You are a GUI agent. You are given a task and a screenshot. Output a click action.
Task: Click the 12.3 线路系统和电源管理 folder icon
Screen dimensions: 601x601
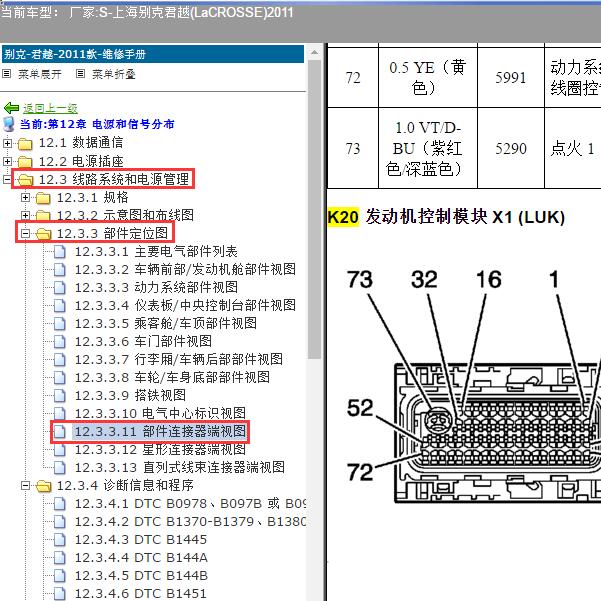pyautogui.click(x=25, y=179)
